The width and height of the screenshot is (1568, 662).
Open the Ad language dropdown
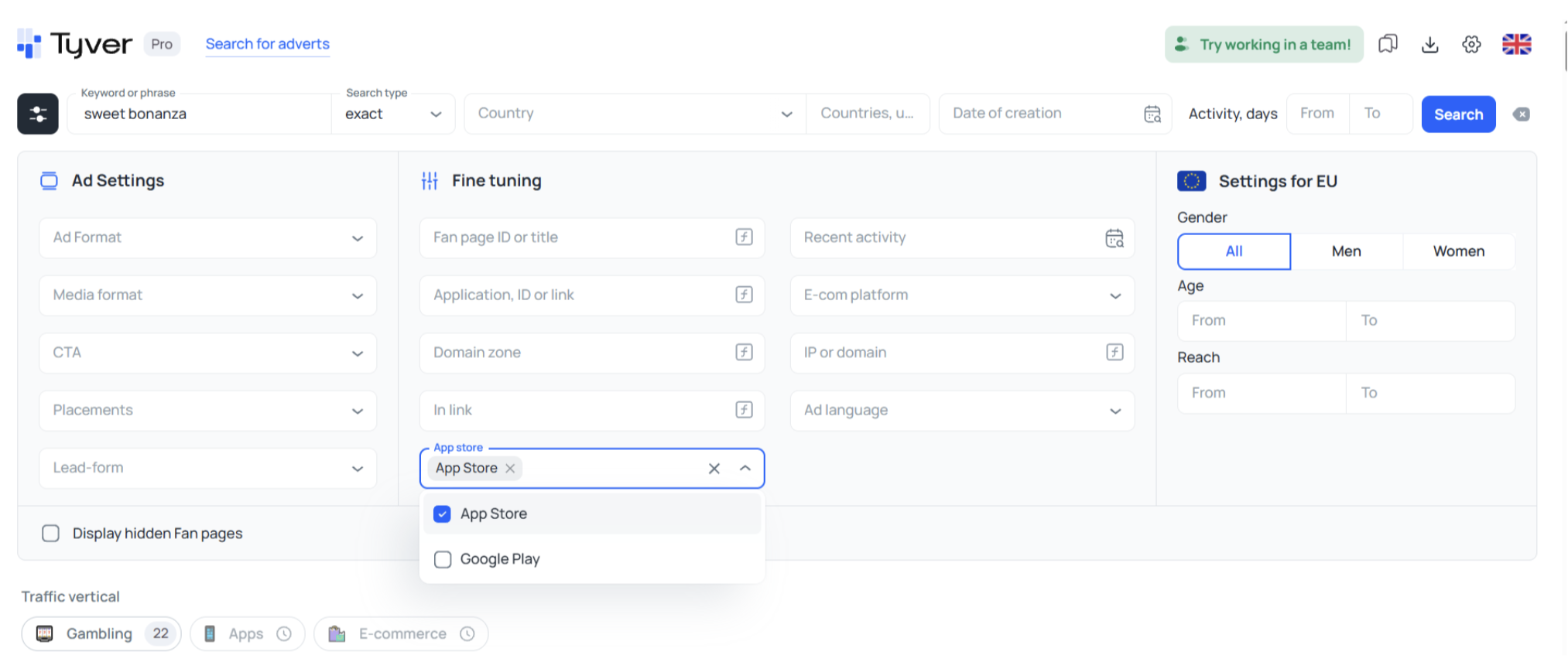[x=962, y=411]
